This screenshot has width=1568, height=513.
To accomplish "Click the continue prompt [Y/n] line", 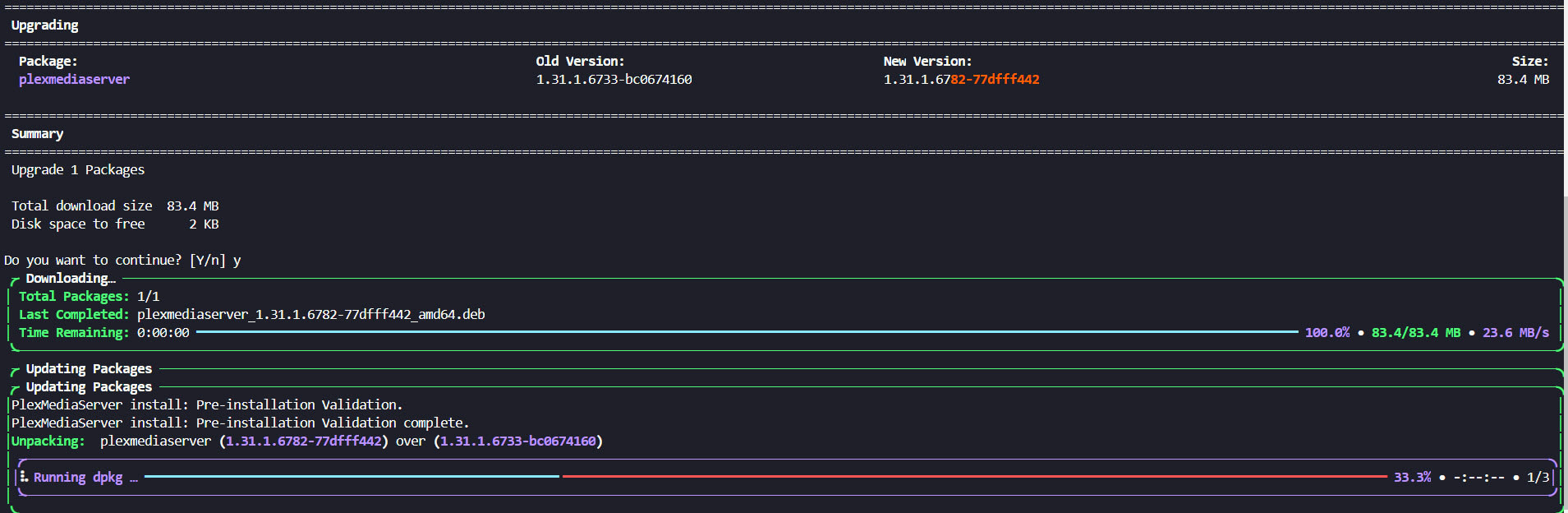I will click(122, 261).
